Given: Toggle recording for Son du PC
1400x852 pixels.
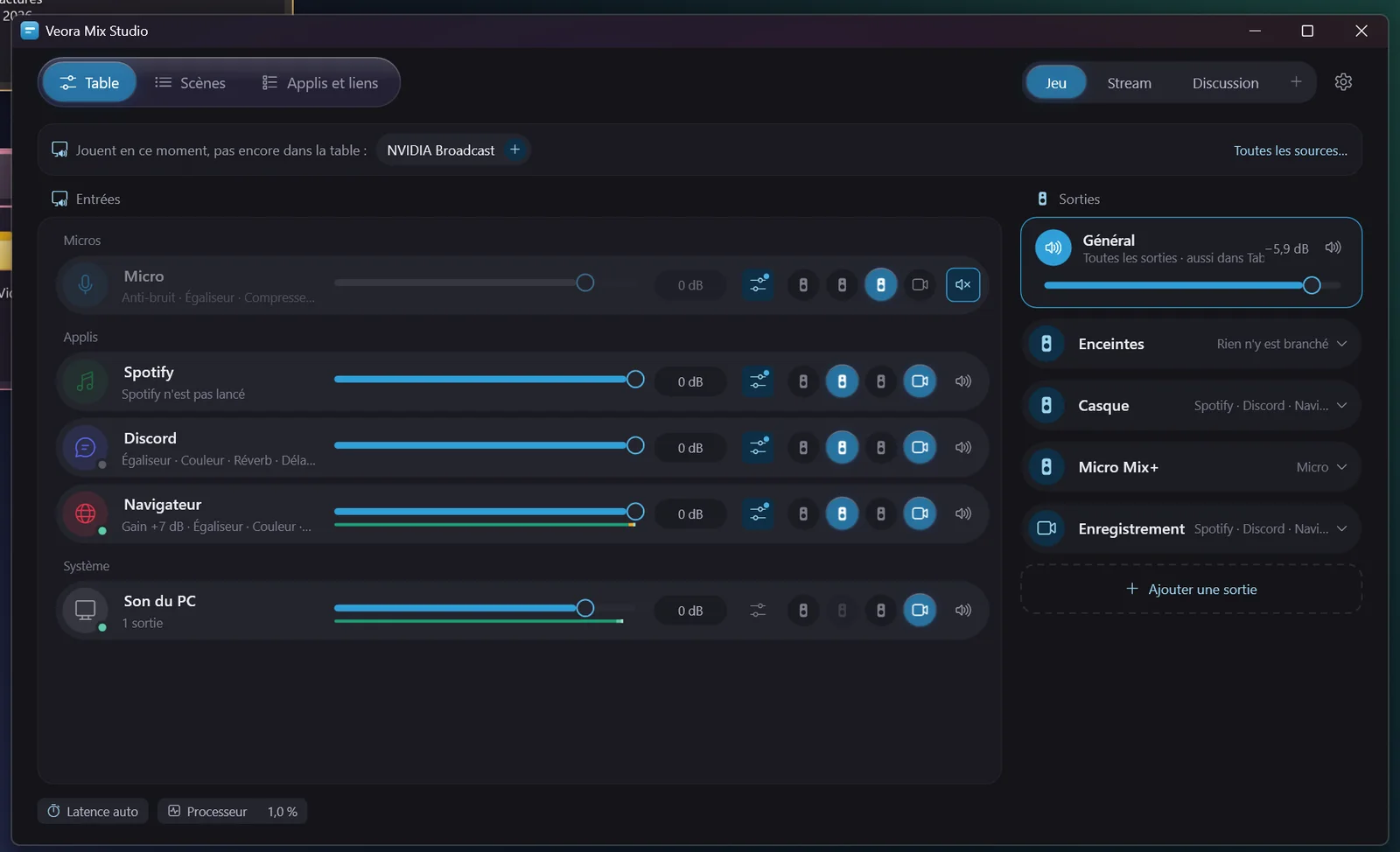Looking at the screenshot, I should 920,610.
